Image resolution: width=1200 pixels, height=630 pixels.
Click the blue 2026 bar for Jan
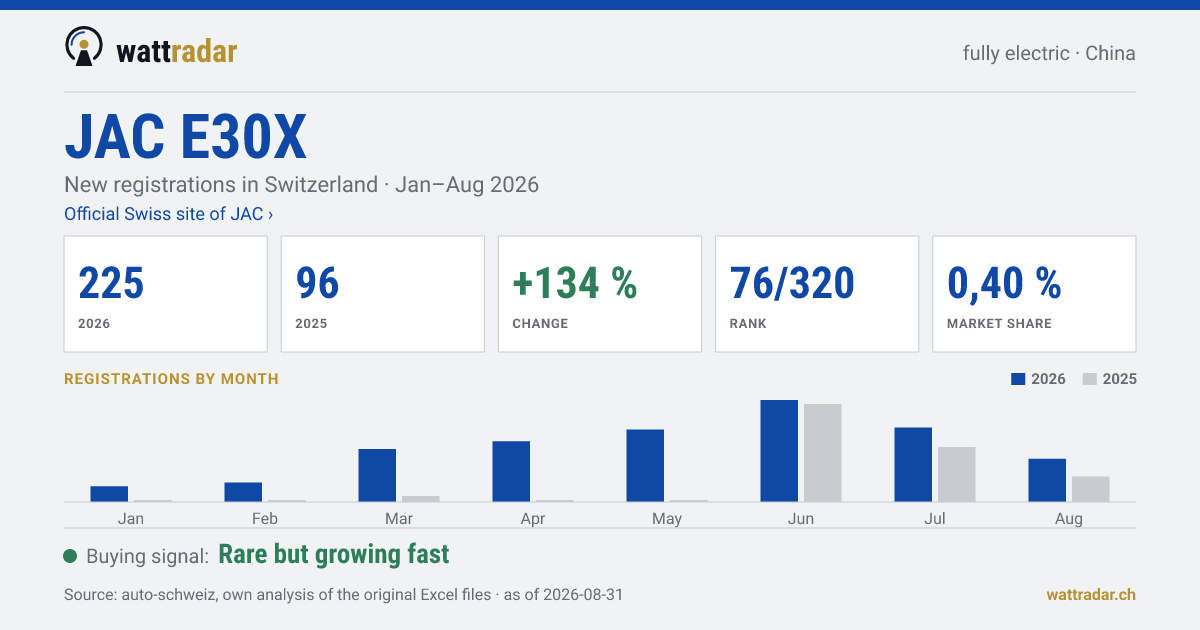109,494
